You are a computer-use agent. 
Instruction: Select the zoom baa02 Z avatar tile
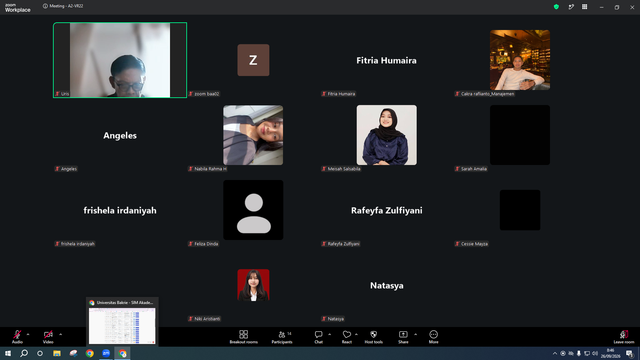pos(253,60)
